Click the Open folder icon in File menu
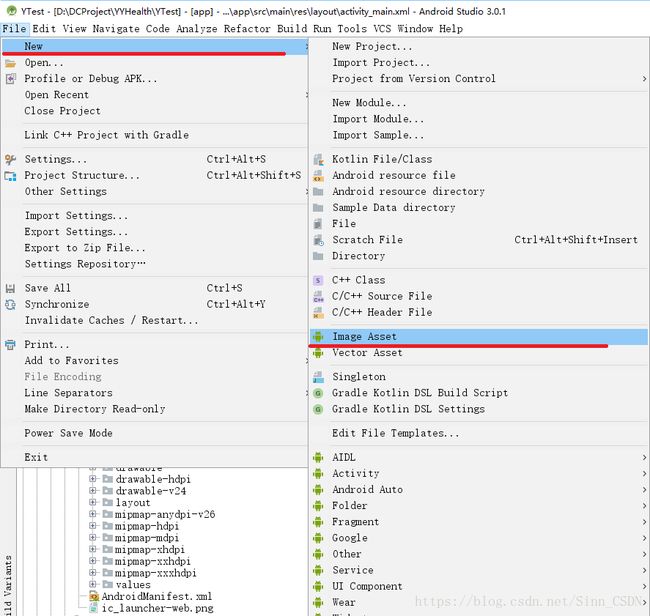650x616 pixels. point(10,63)
